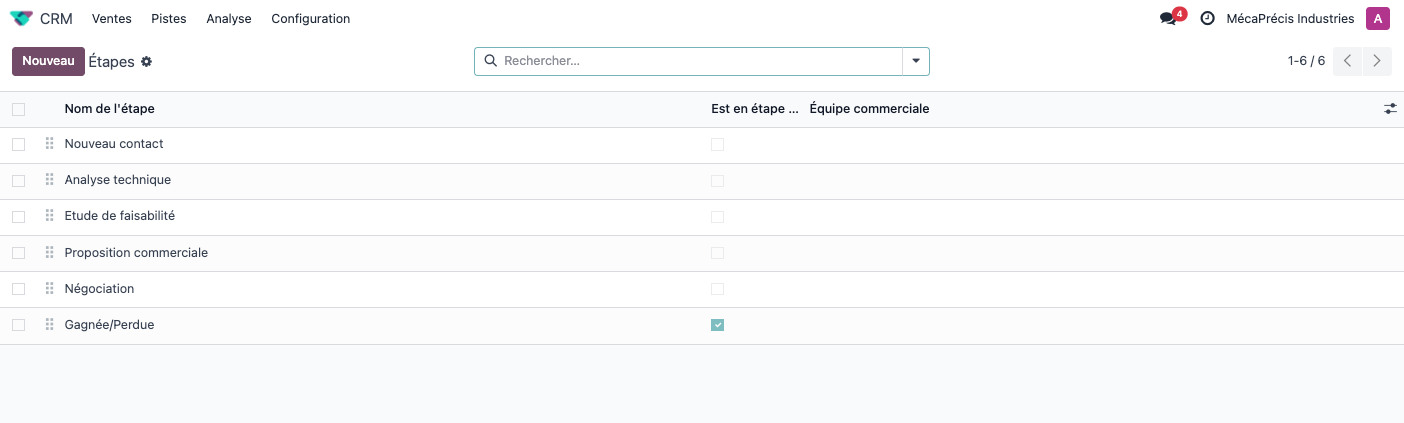
Task: Select the Gagnée/Perdue row checkbox
Action: 18,325
